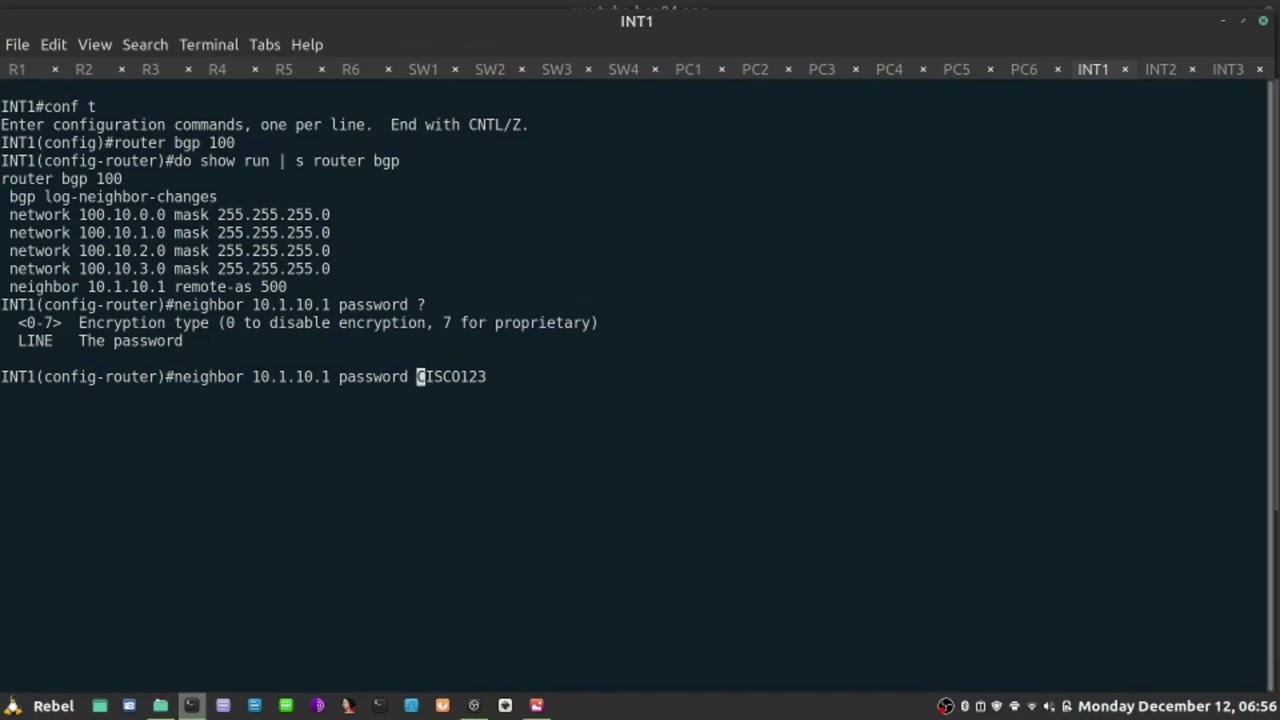Close the SW1 tab

tap(455, 69)
